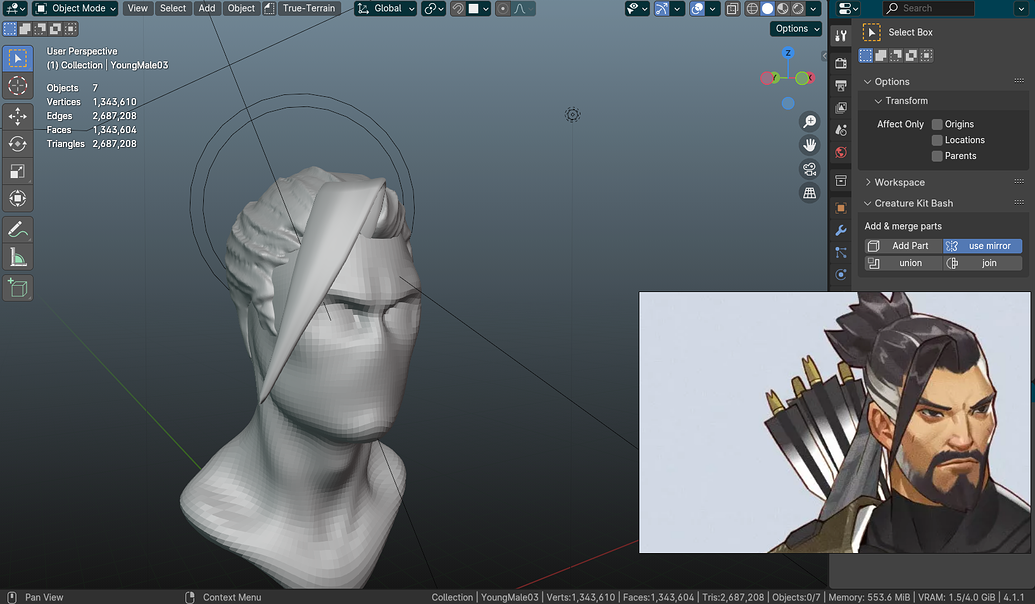Activate the Add Cube tool

click(x=18, y=288)
